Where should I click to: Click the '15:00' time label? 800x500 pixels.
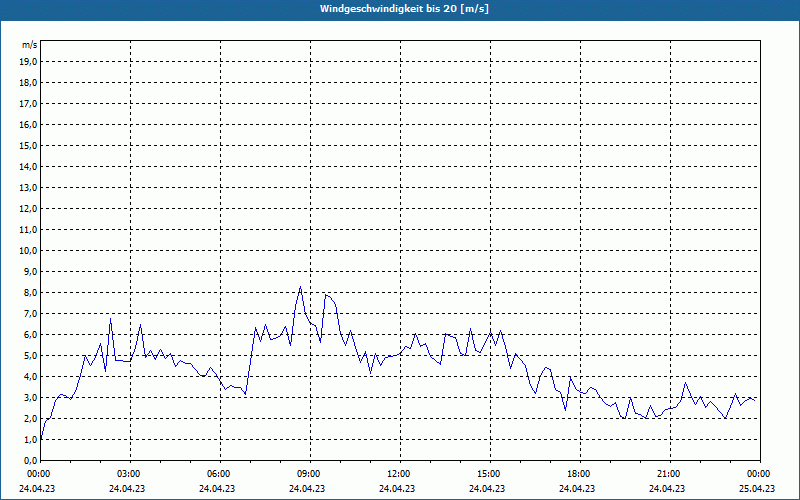click(x=490, y=474)
